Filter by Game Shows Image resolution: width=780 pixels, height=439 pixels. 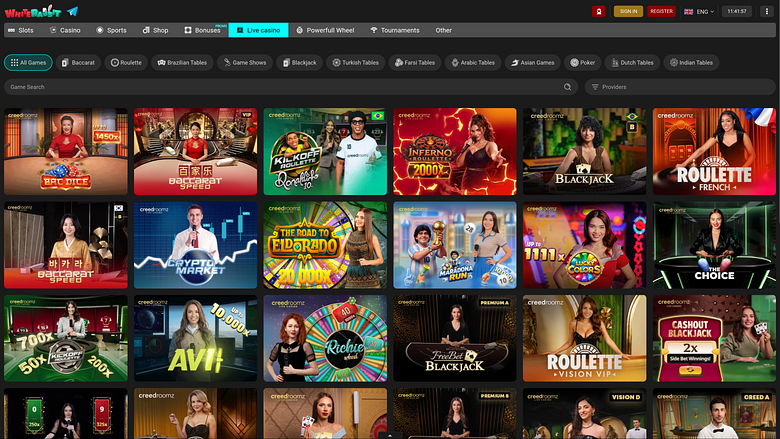pos(245,63)
